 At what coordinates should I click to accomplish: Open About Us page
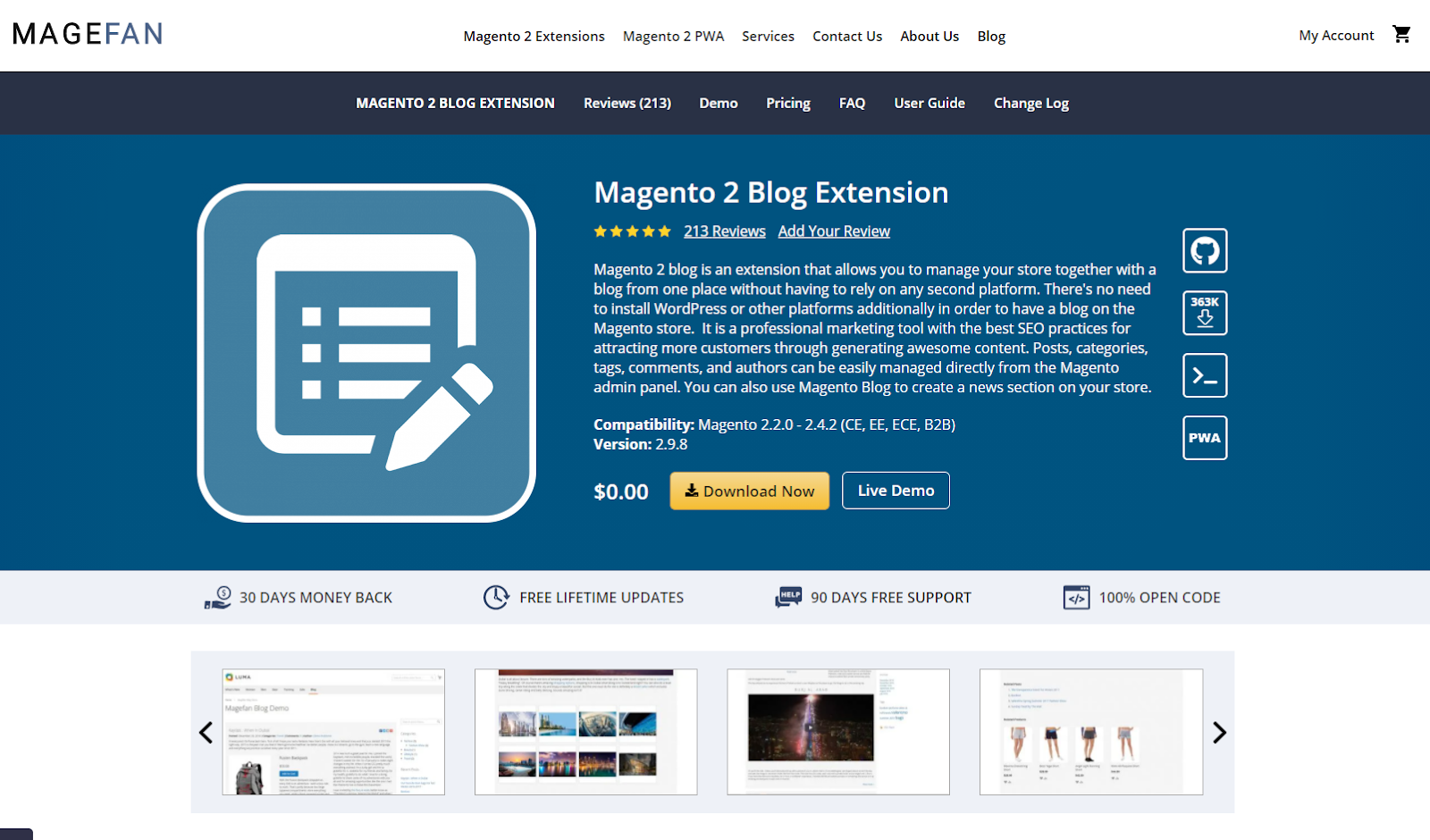pyautogui.click(x=929, y=37)
